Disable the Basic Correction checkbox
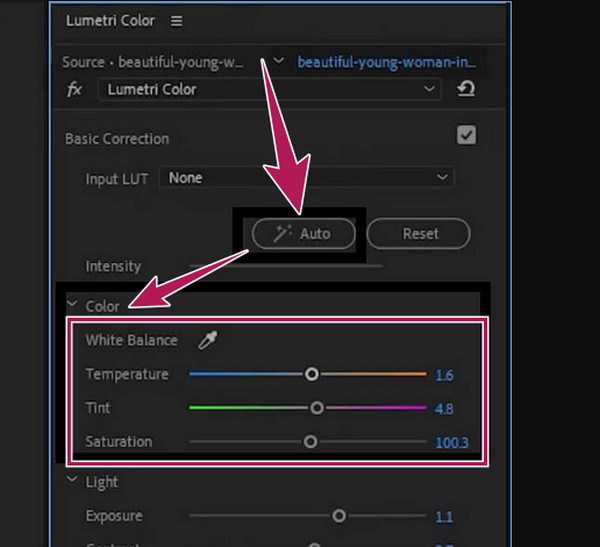 click(x=466, y=135)
